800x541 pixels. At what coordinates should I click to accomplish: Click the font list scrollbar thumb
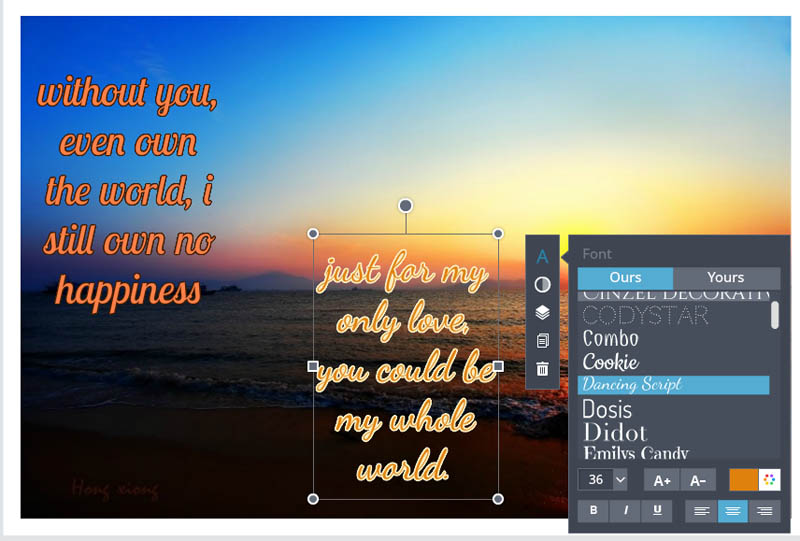tap(774, 315)
